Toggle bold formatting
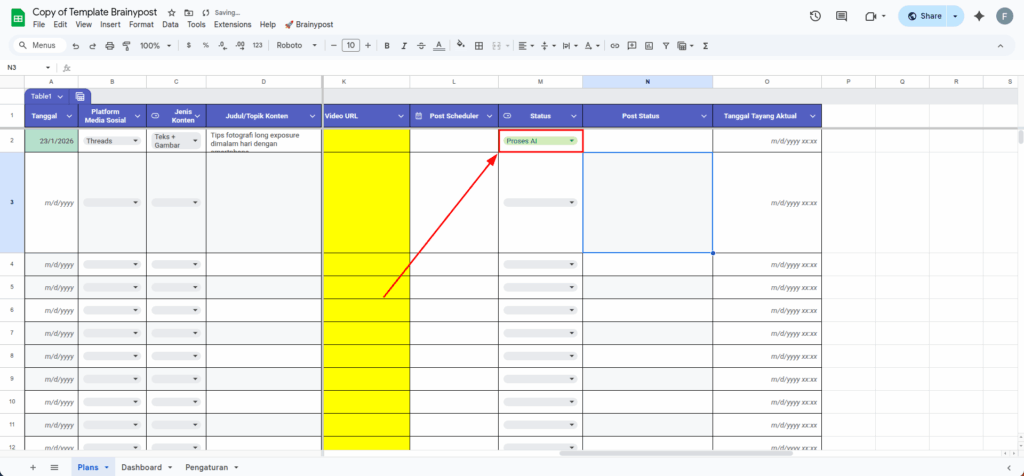Image resolution: width=1024 pixels, height=476 pixels. coord(387,46)
